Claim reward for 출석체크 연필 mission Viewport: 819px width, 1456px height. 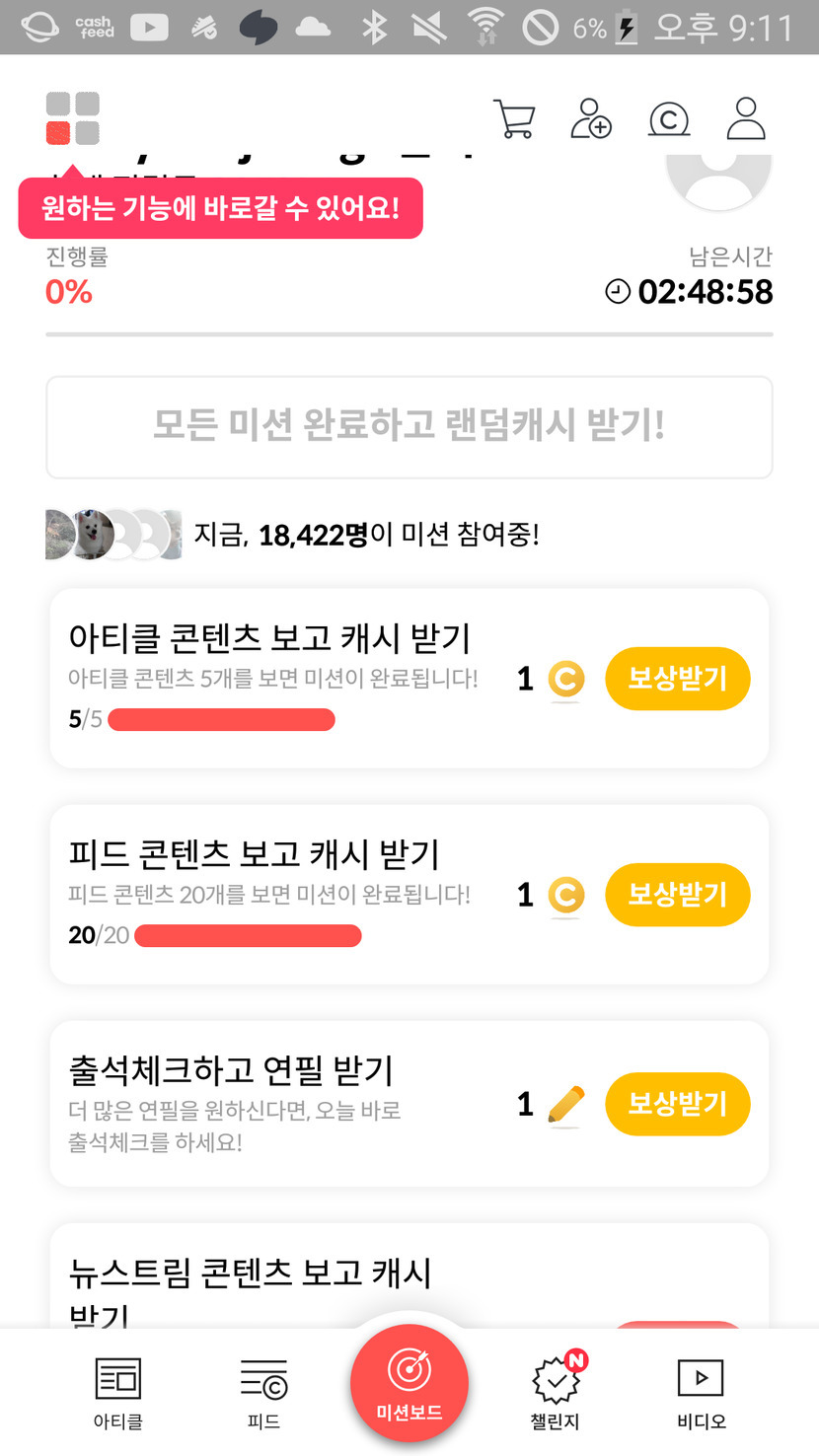point(677,1104)
